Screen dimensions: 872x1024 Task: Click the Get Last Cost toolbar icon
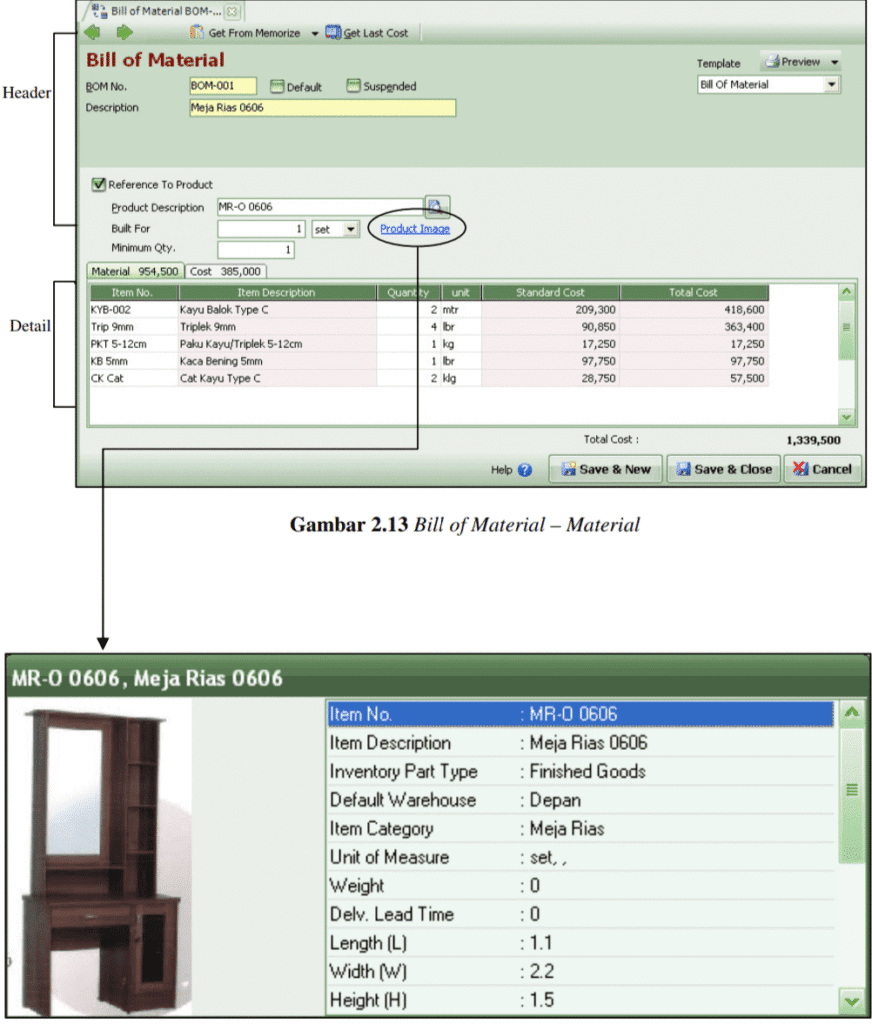[334, 33]
